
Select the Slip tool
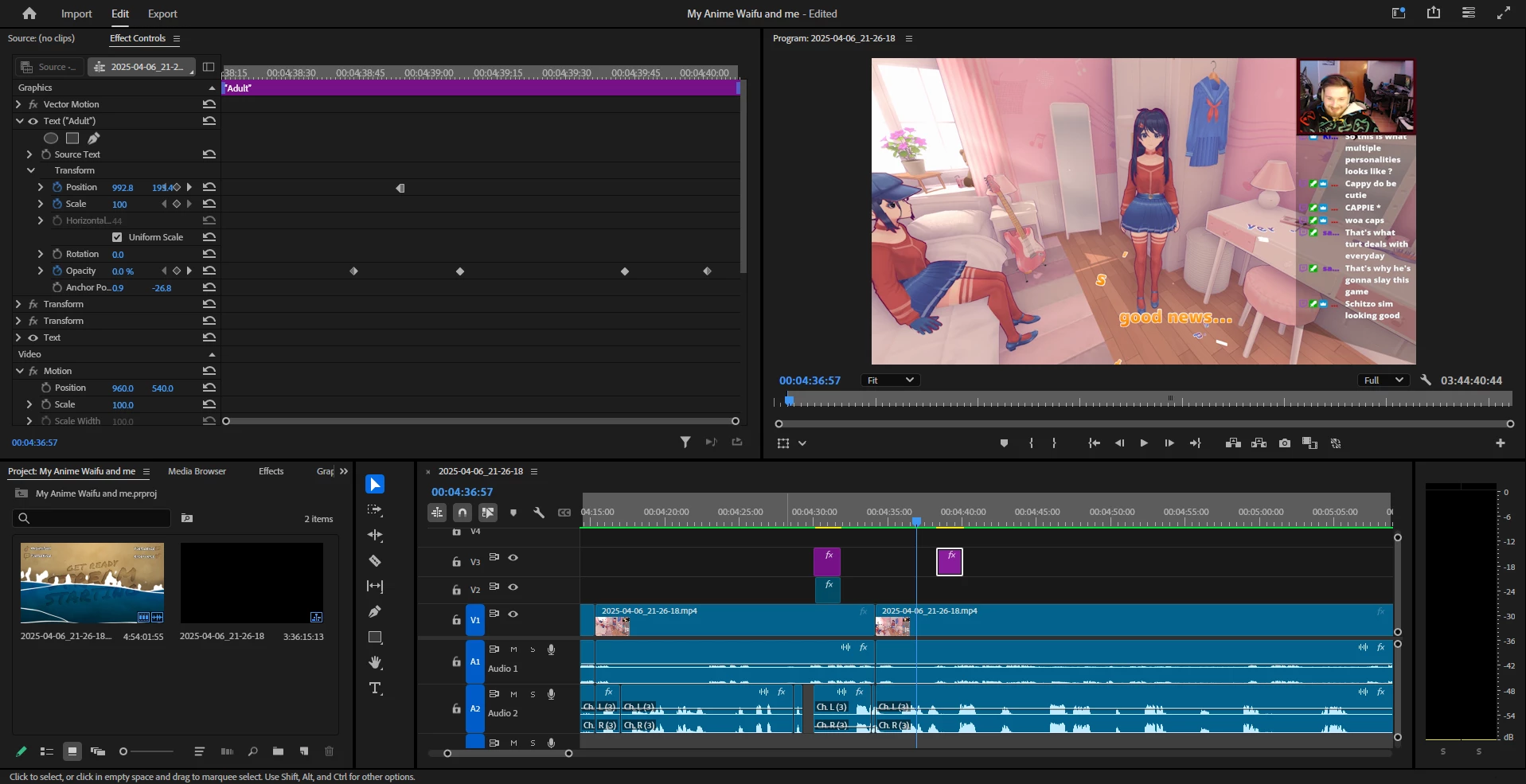375,586
